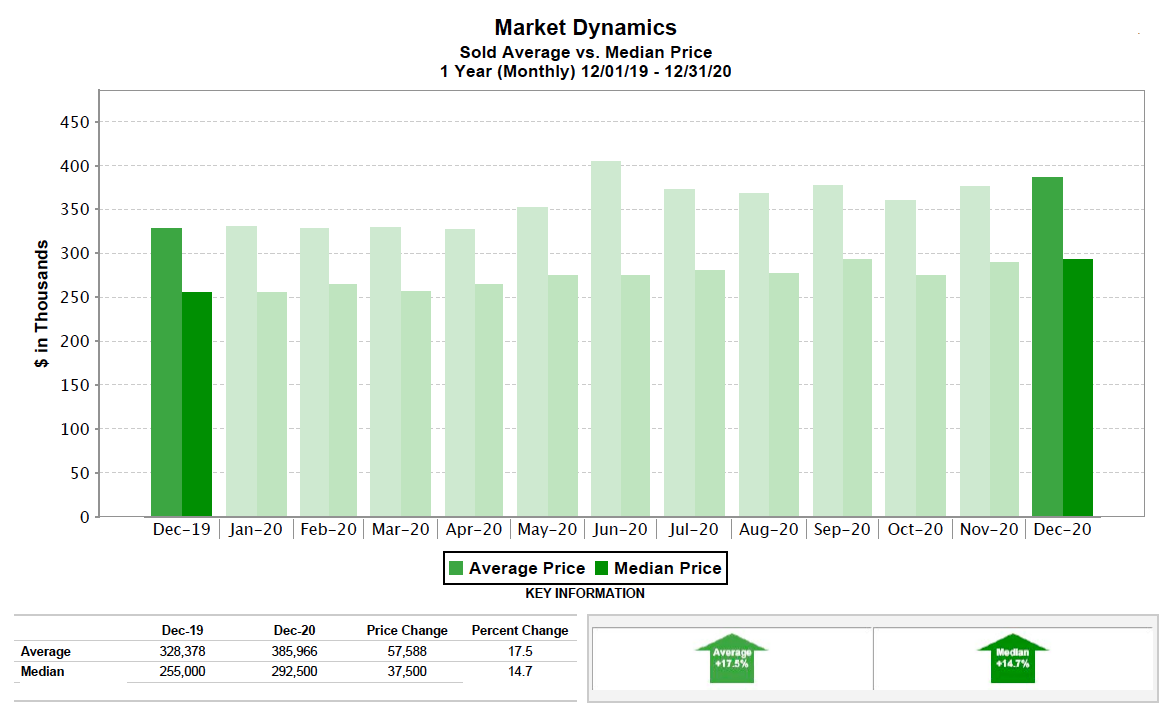Click the KEY INFORMATION heading
The width and height of the screenshot is (1174, 712).
(585, 593)
